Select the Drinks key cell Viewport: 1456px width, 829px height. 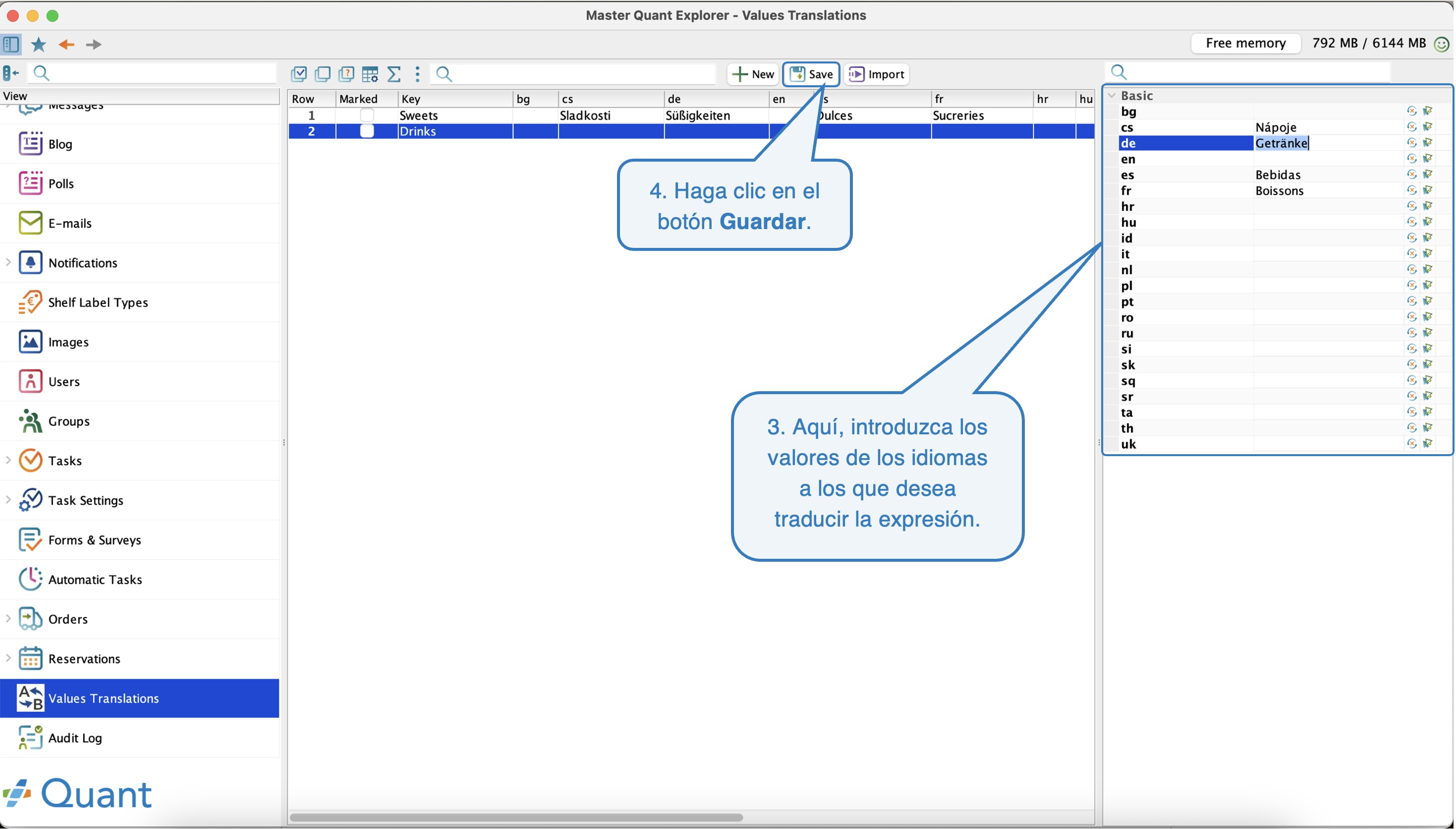pos(455,131)
